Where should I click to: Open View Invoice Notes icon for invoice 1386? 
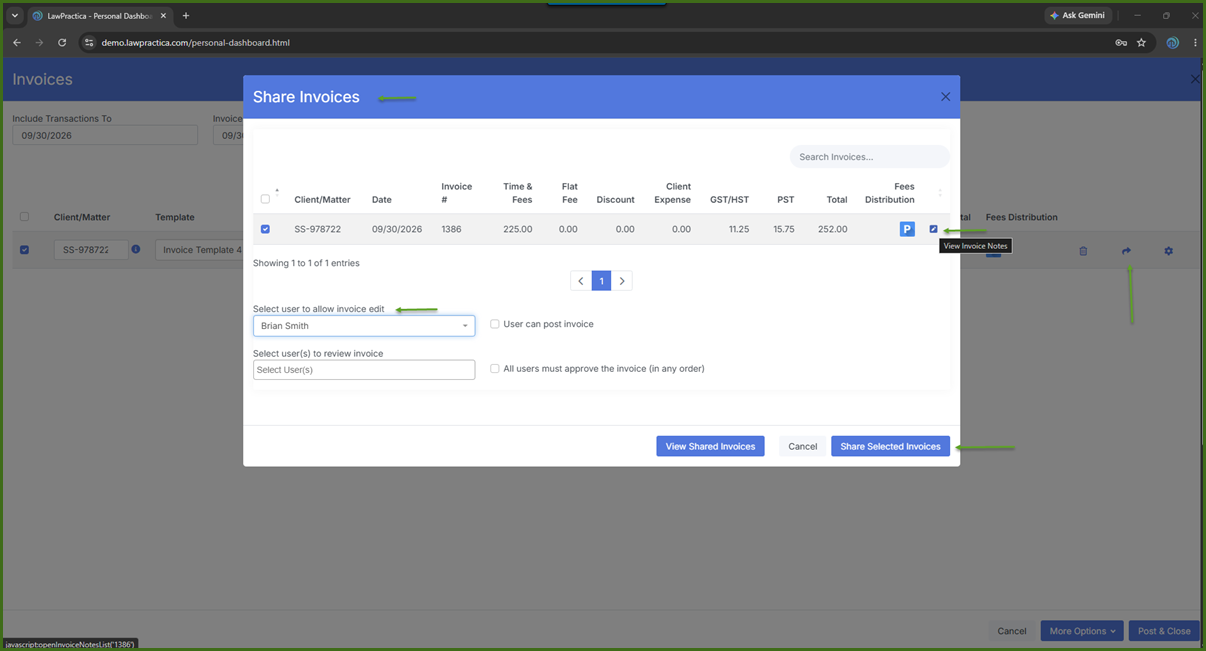(934, 229)
